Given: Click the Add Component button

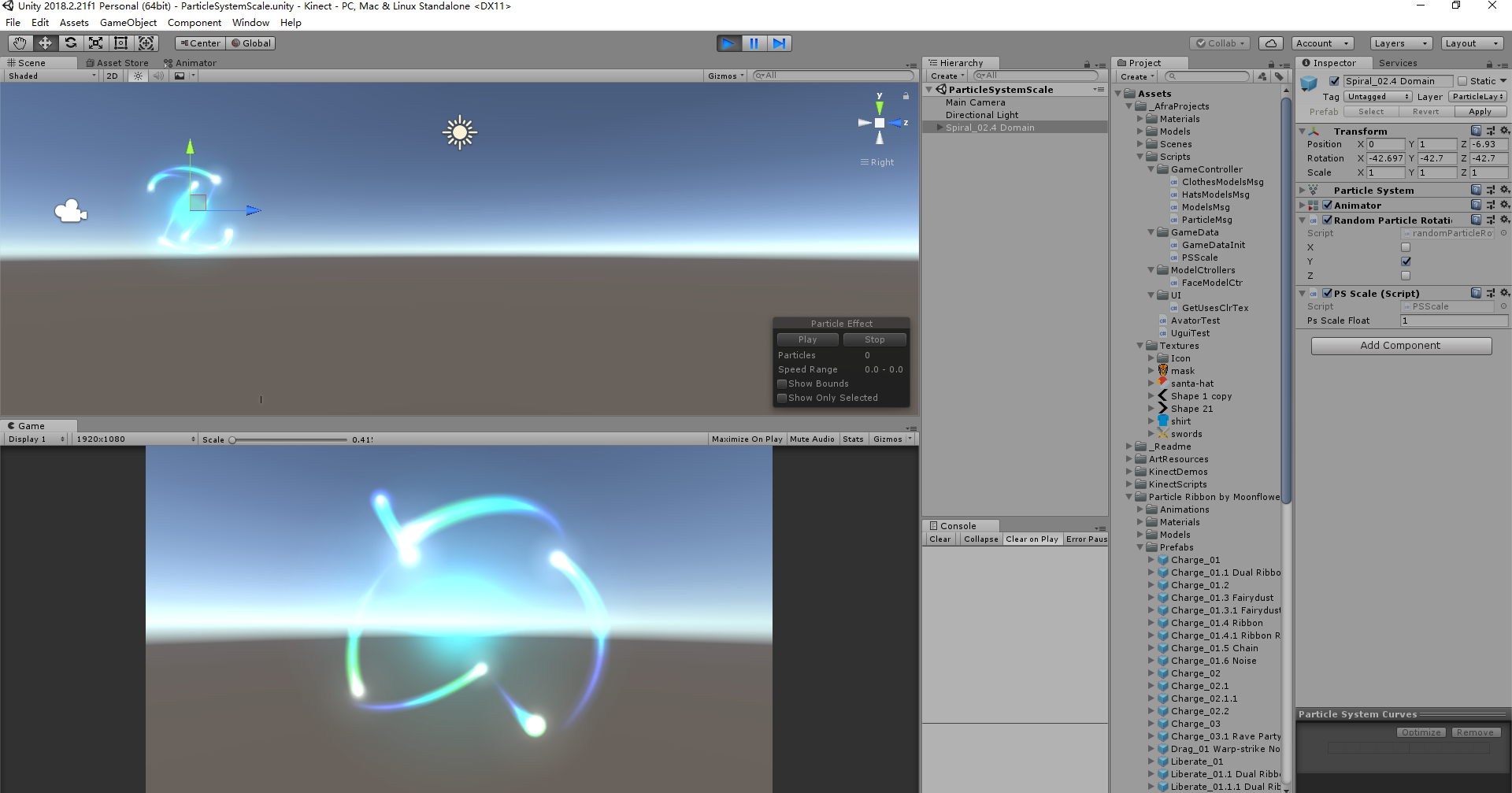Looking at the screenshot, I should click(x=1401, y=345).
